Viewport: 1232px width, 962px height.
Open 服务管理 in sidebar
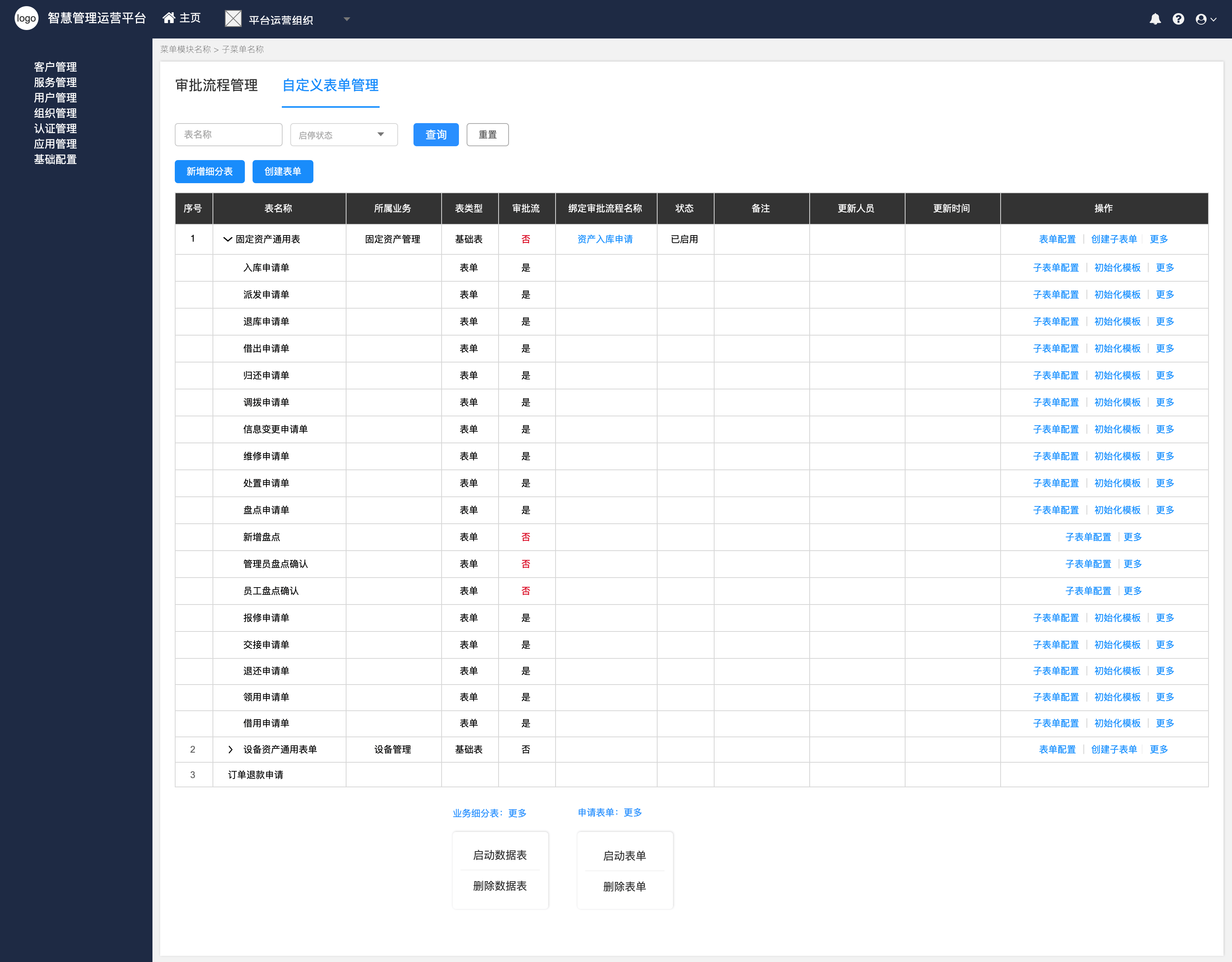(x=55, y=82)
